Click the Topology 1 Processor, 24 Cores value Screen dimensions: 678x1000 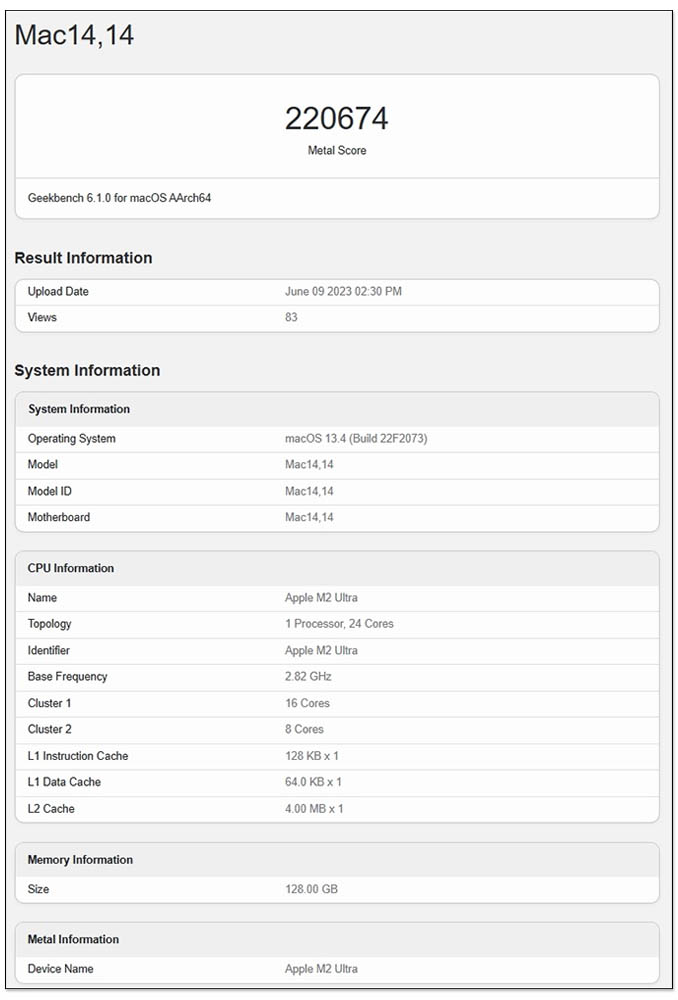[x=339, y=624]
